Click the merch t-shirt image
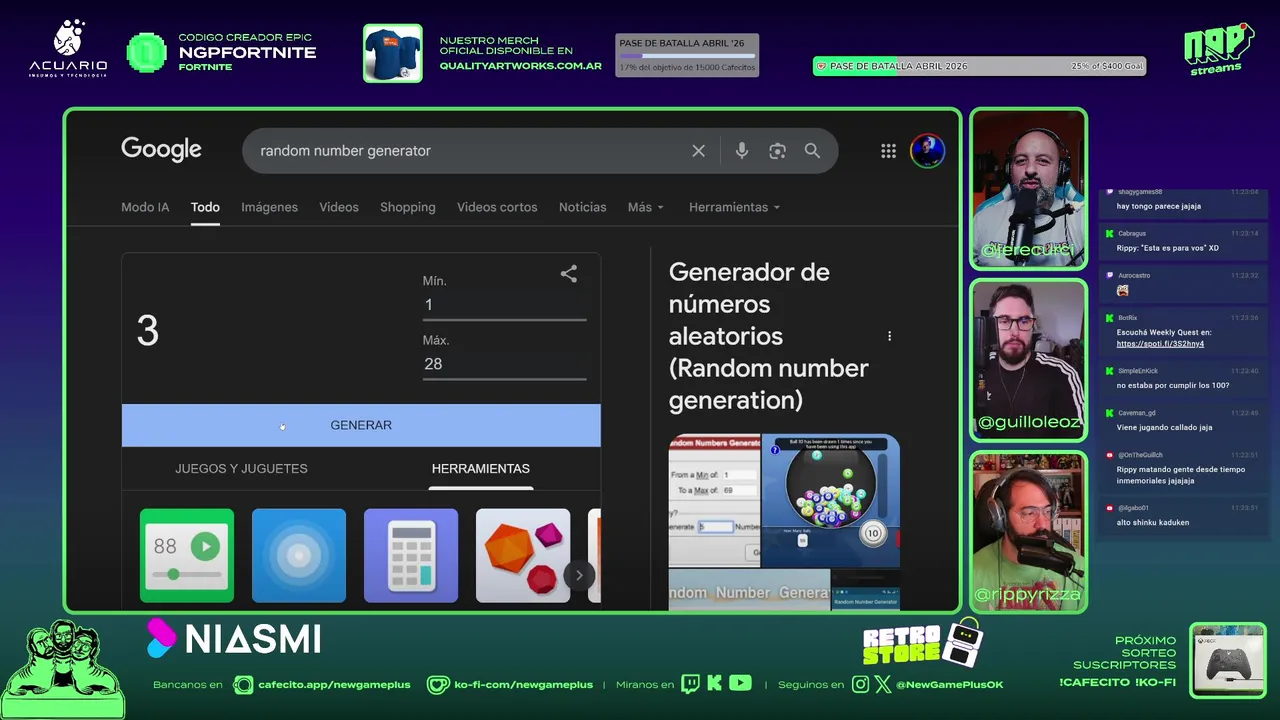The width and height of the screenshot is (1280, 720). pos(393,53)
